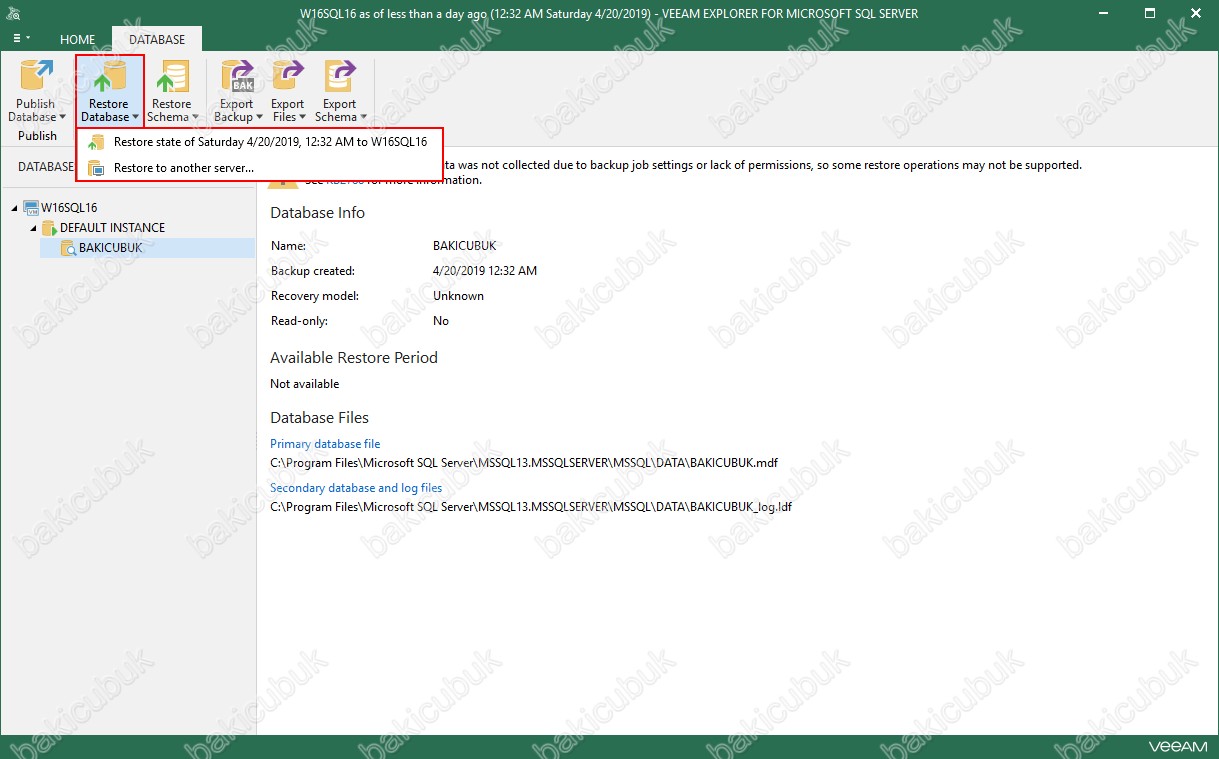Maximize the Veeam Explorer window

tap(1150, 13)
